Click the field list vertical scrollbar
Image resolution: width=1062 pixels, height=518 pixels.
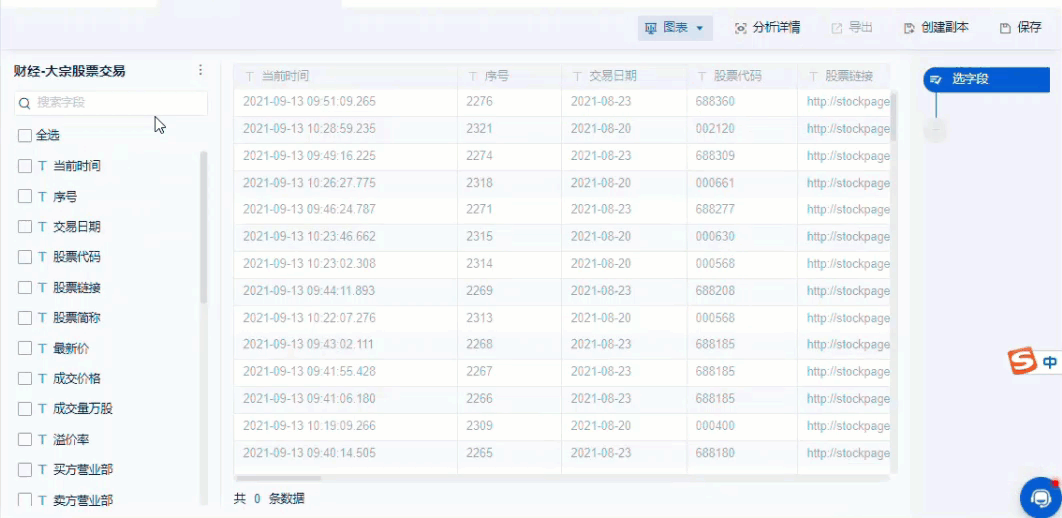204,227
